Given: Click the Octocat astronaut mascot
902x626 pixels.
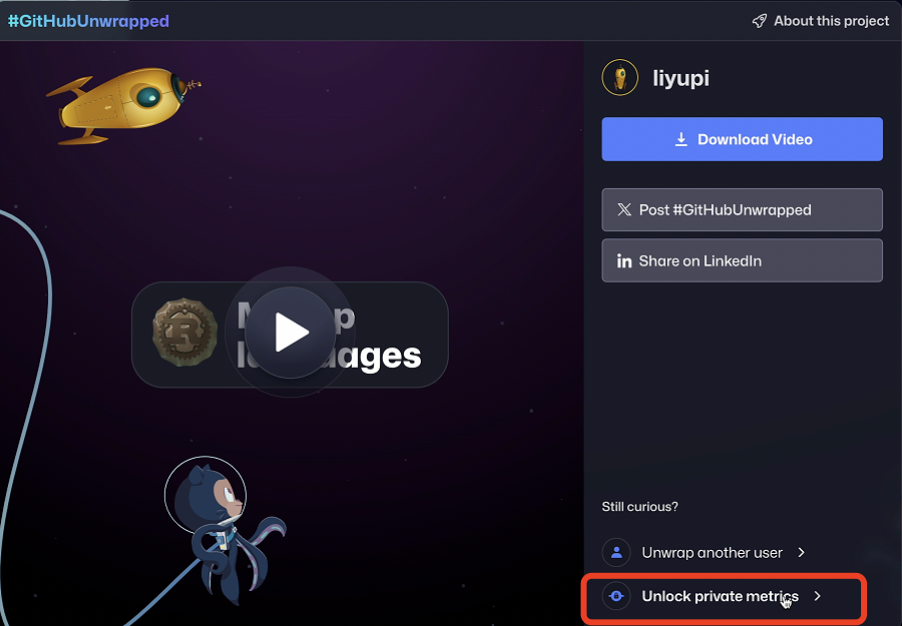Looking at the screenshot, I should point(224,529).
